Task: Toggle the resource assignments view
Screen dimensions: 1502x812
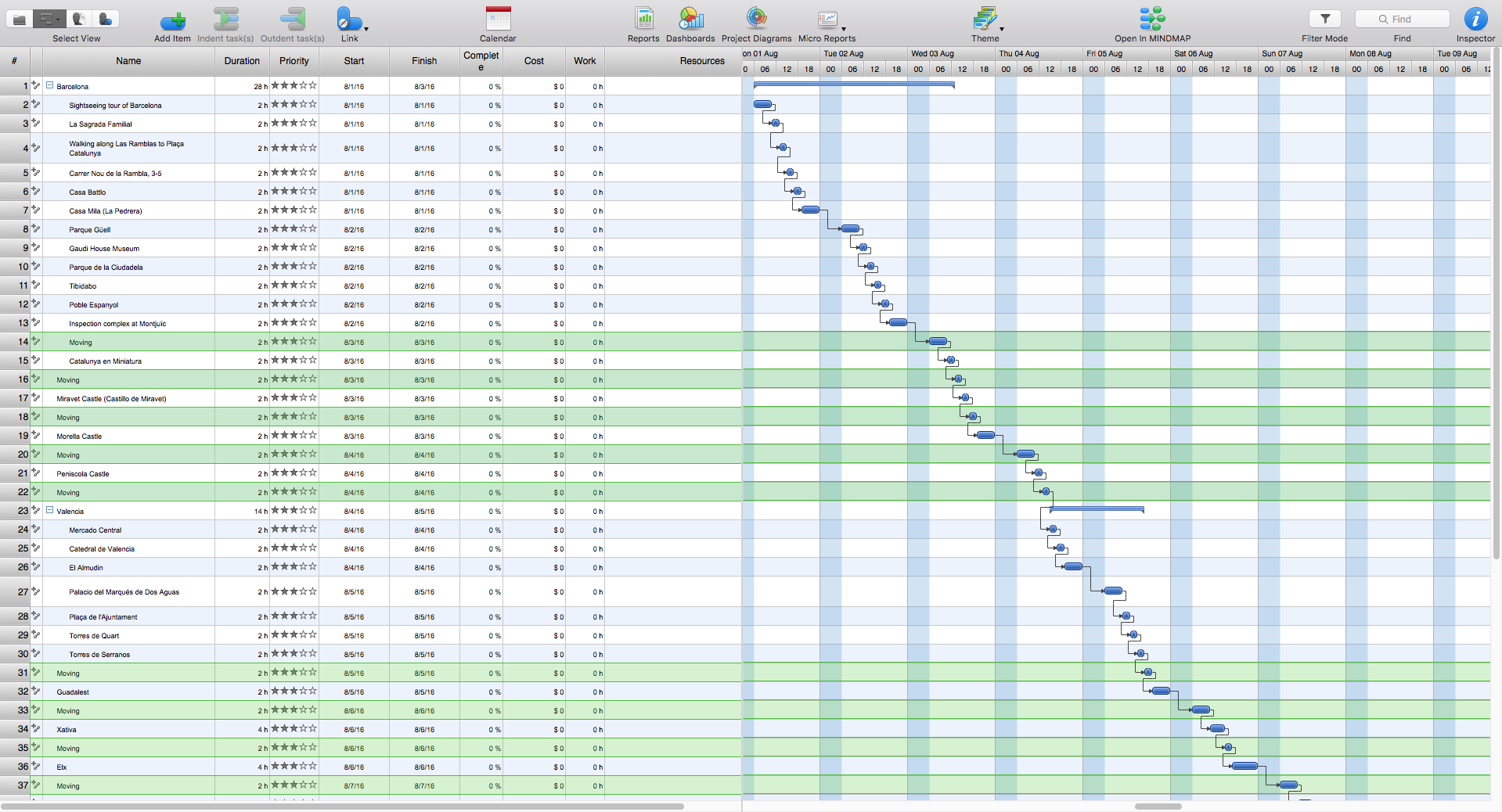Action: click(x=106, y=19)
